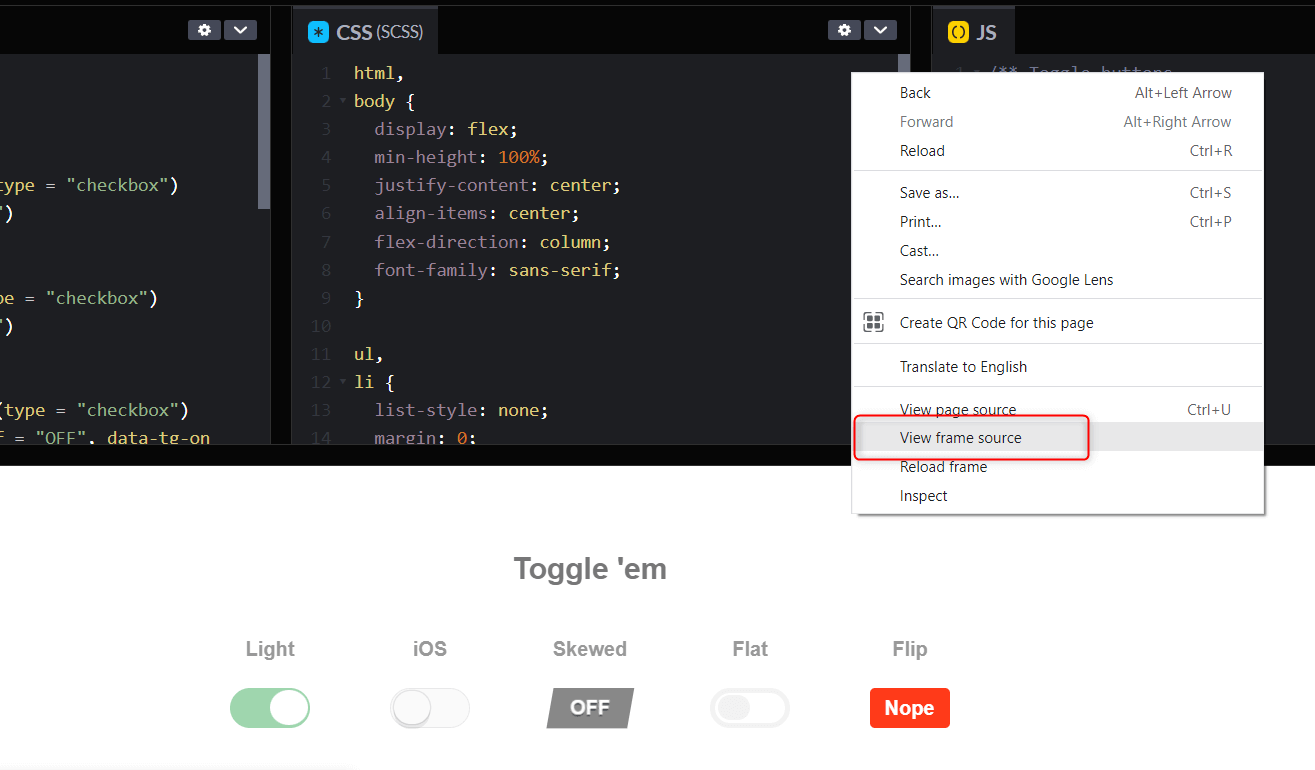Viewport: 1315px width, 770px height.
Task: Click the QR code icon in menu
Action: pyautogui.click(x=874, y=322)
